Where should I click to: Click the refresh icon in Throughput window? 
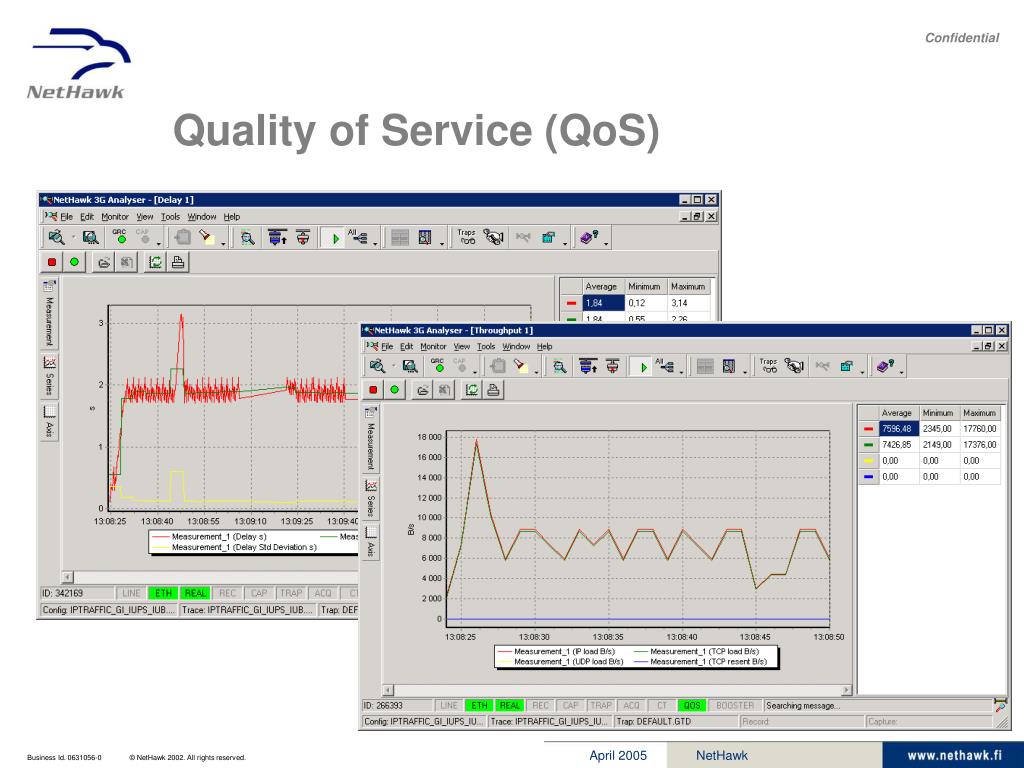pyautogui.click(x=472, y=390)
